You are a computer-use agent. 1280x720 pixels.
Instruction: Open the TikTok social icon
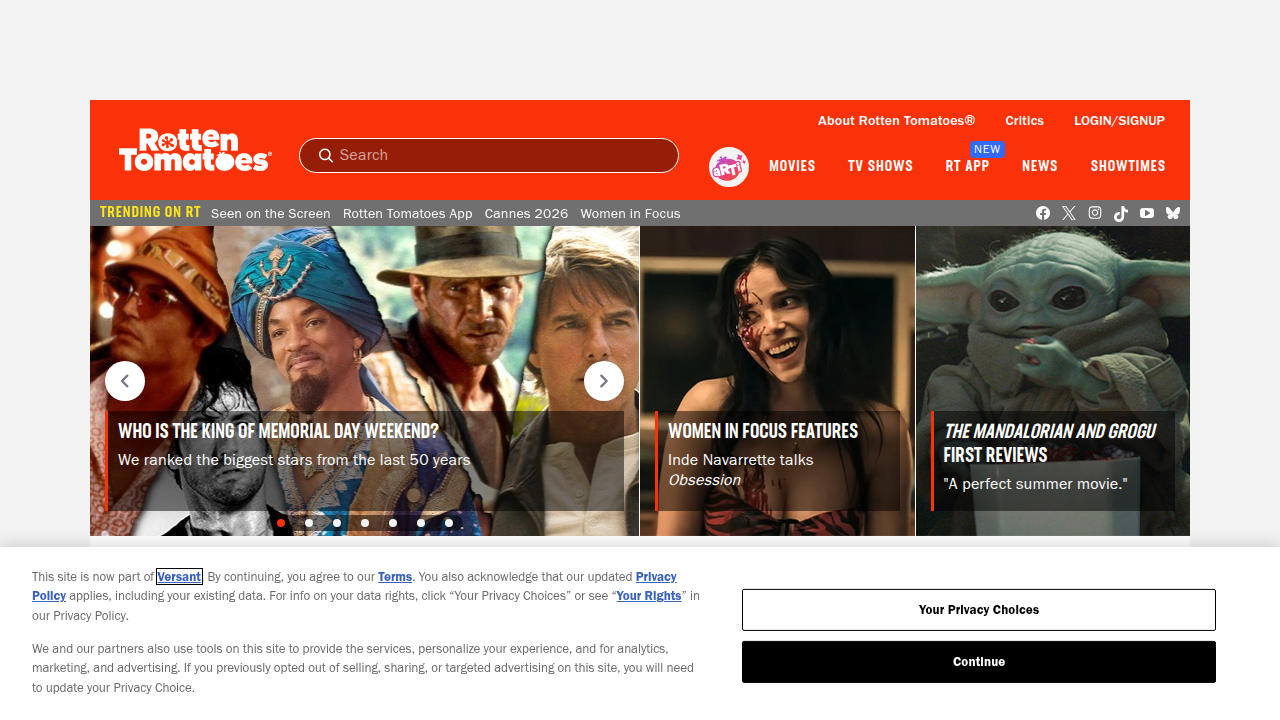pyautogui.click(x=1121, y=213)
